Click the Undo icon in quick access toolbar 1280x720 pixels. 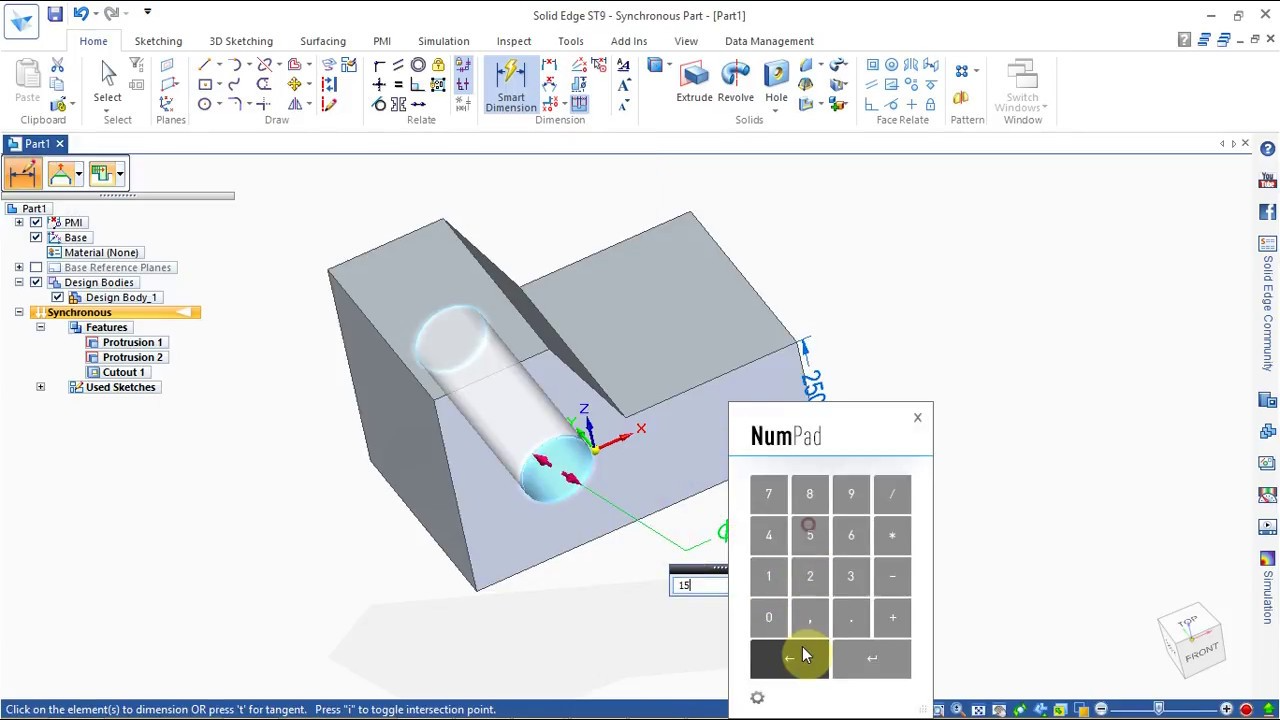point(80,14)
